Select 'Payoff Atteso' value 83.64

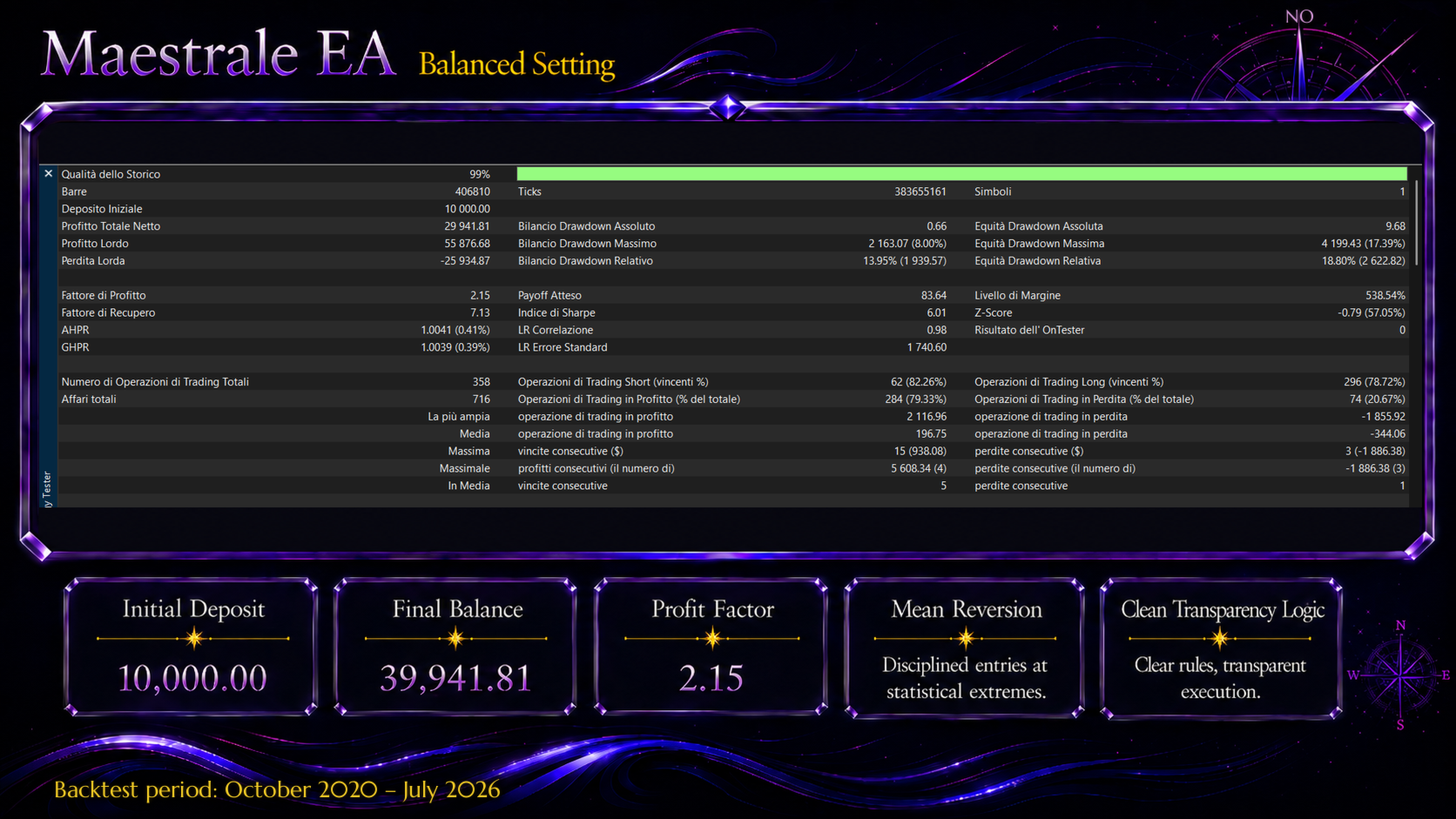click(934, 296)
